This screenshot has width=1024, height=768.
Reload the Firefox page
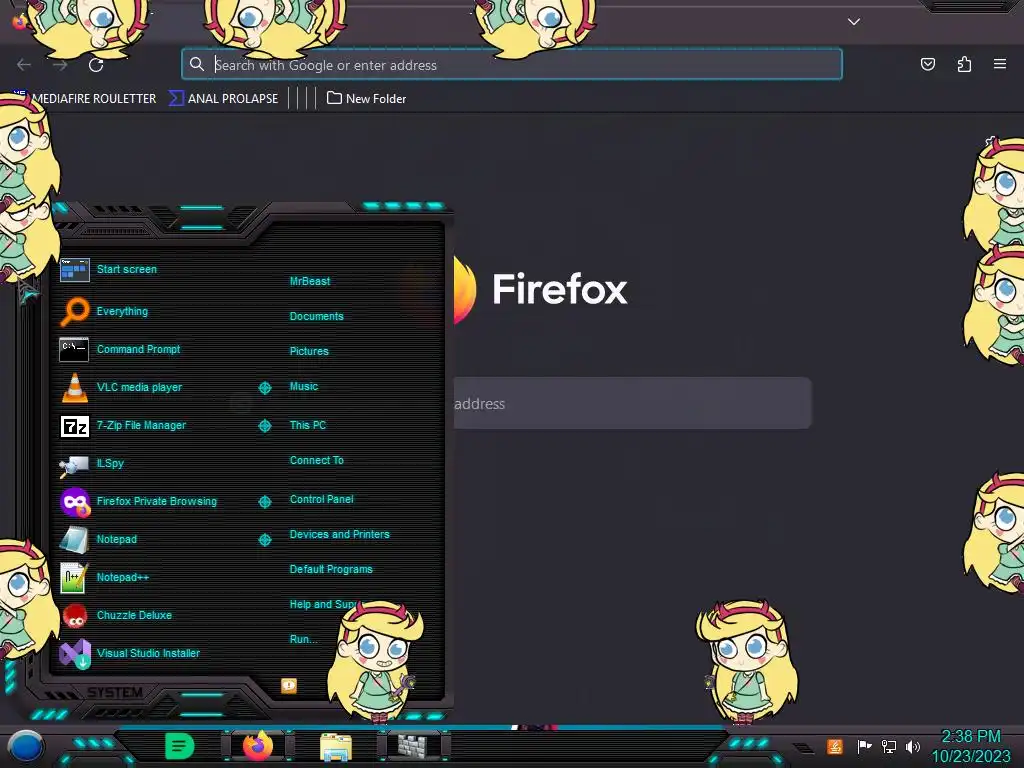(96, 65)
